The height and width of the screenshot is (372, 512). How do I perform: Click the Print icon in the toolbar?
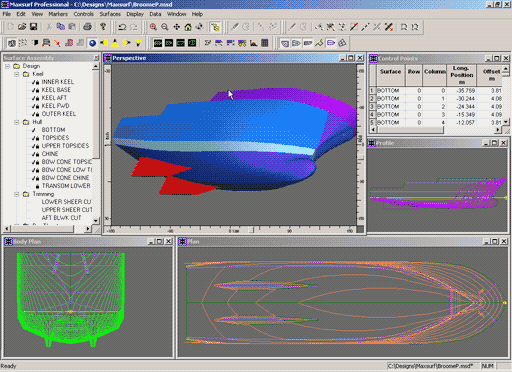click(x=87, y=27)
